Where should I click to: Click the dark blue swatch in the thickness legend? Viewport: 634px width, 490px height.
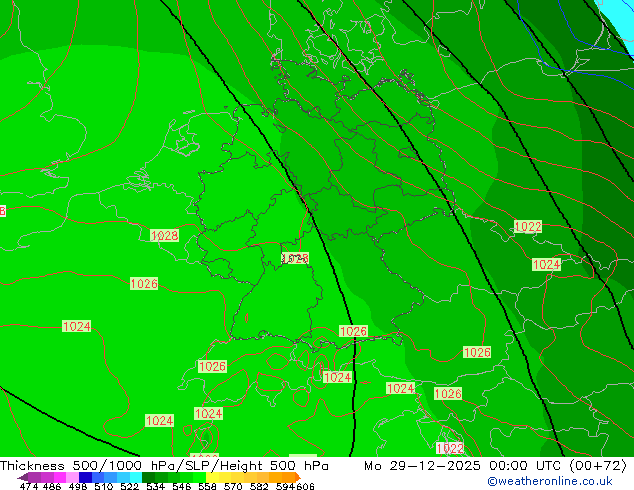pyautogui.click(x=85, y=477)
